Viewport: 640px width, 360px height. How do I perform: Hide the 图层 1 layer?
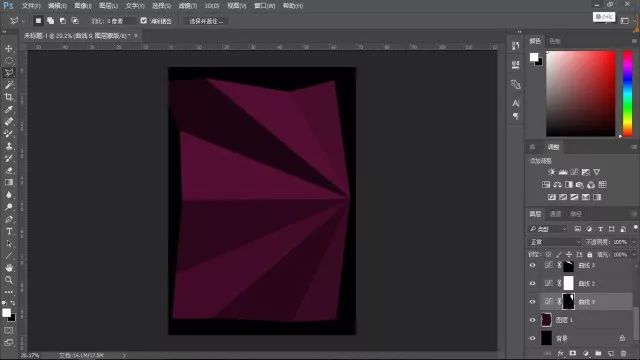point(532,320)
